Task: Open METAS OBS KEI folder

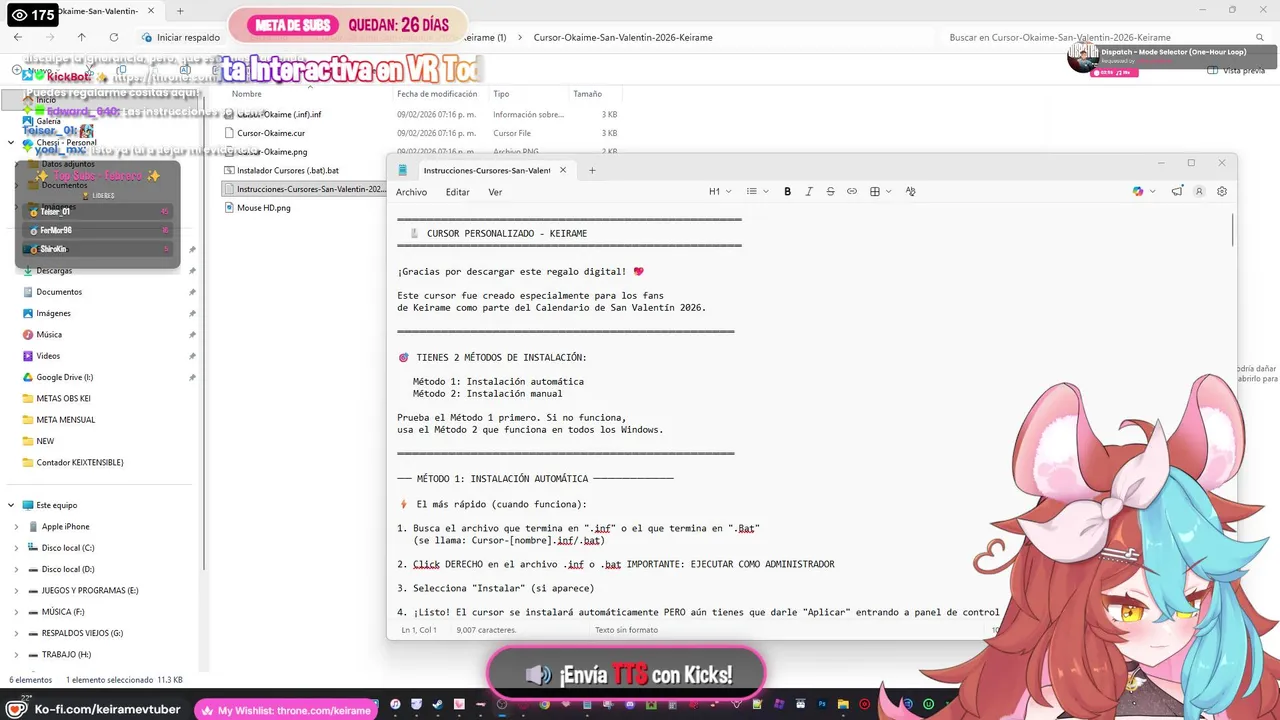Action: coord(63,398)
